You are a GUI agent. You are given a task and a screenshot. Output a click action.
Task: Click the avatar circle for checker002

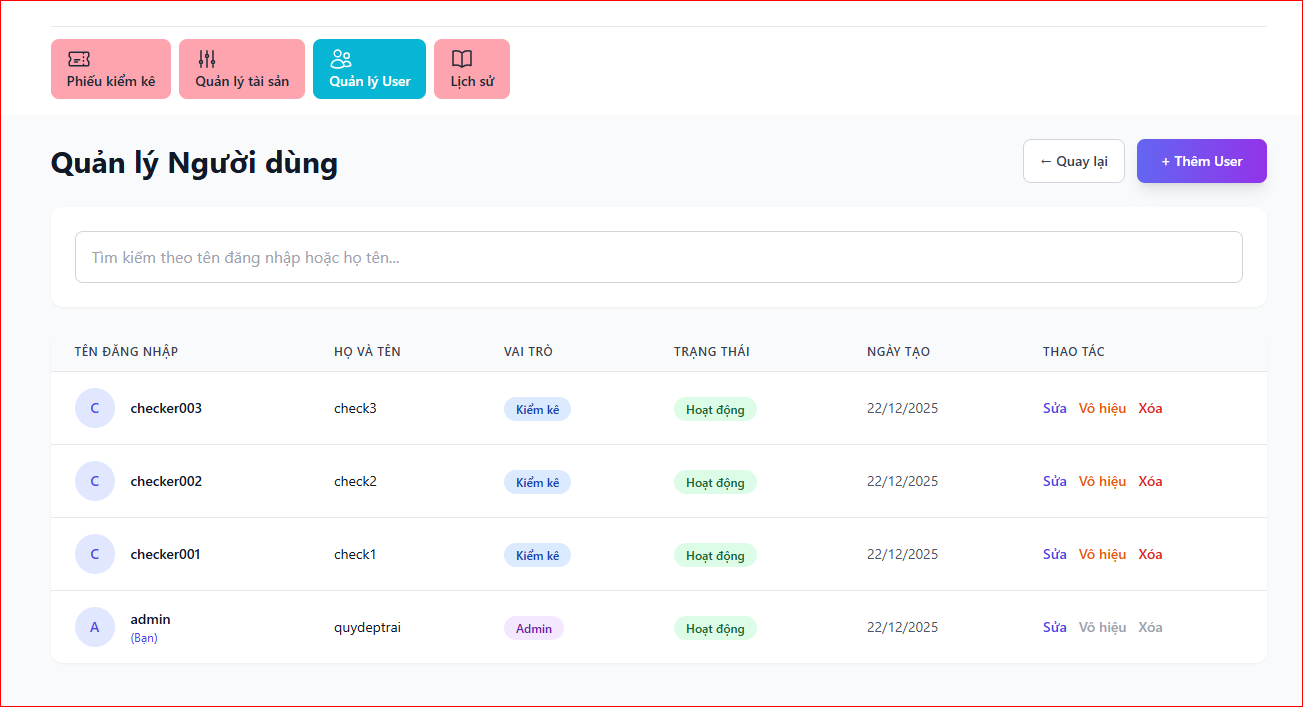95,481
